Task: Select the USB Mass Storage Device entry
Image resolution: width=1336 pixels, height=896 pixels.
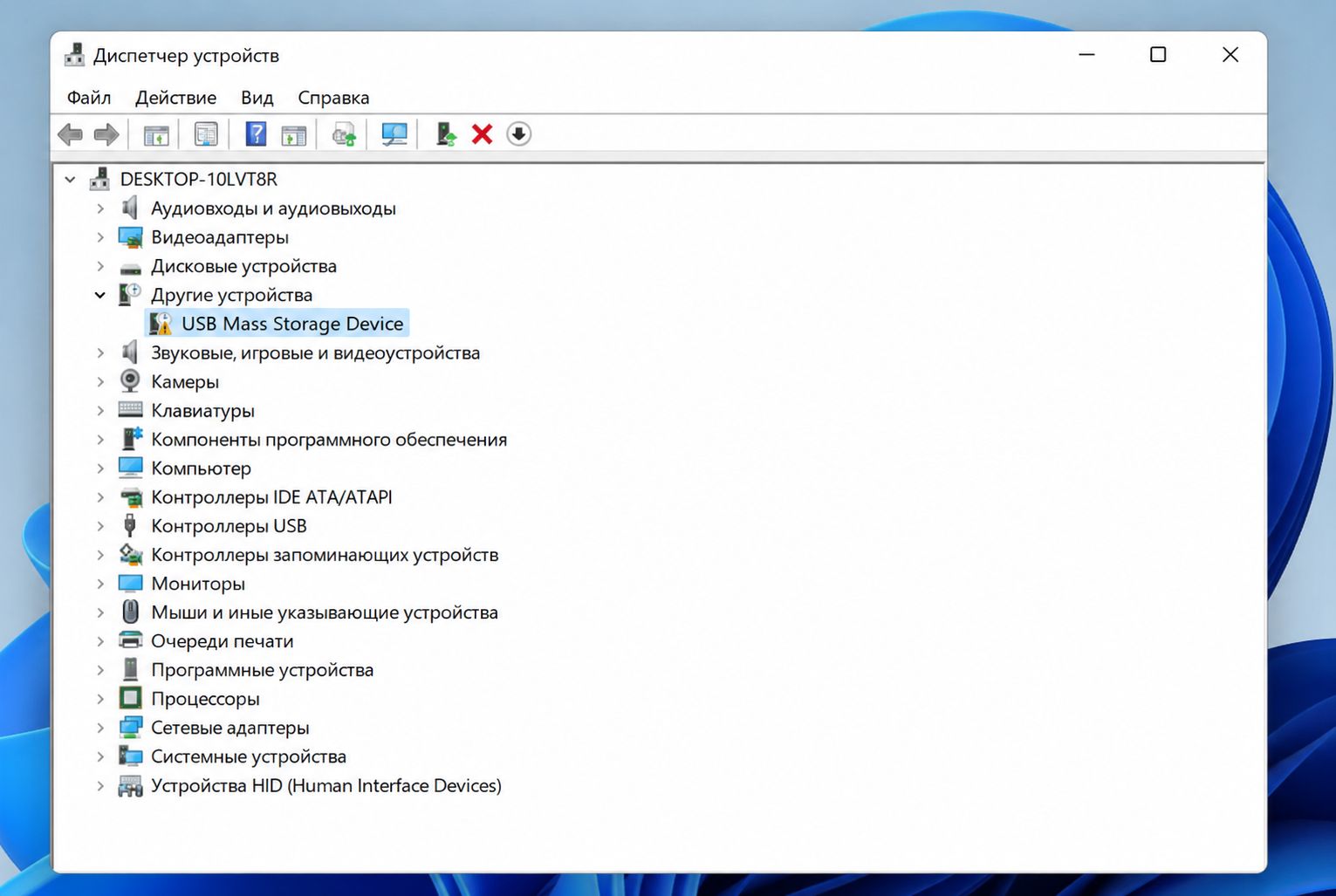Action: (x=292, y=324)
